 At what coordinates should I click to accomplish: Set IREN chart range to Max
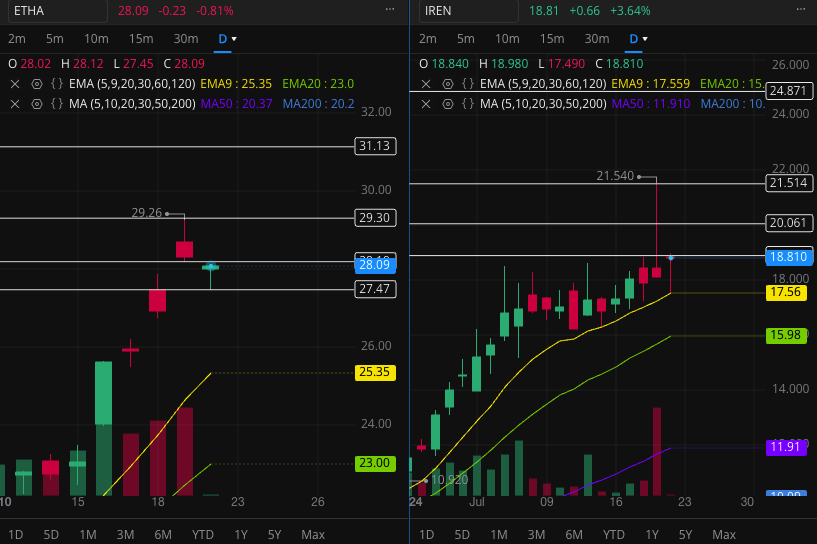[x=724, y=535]
